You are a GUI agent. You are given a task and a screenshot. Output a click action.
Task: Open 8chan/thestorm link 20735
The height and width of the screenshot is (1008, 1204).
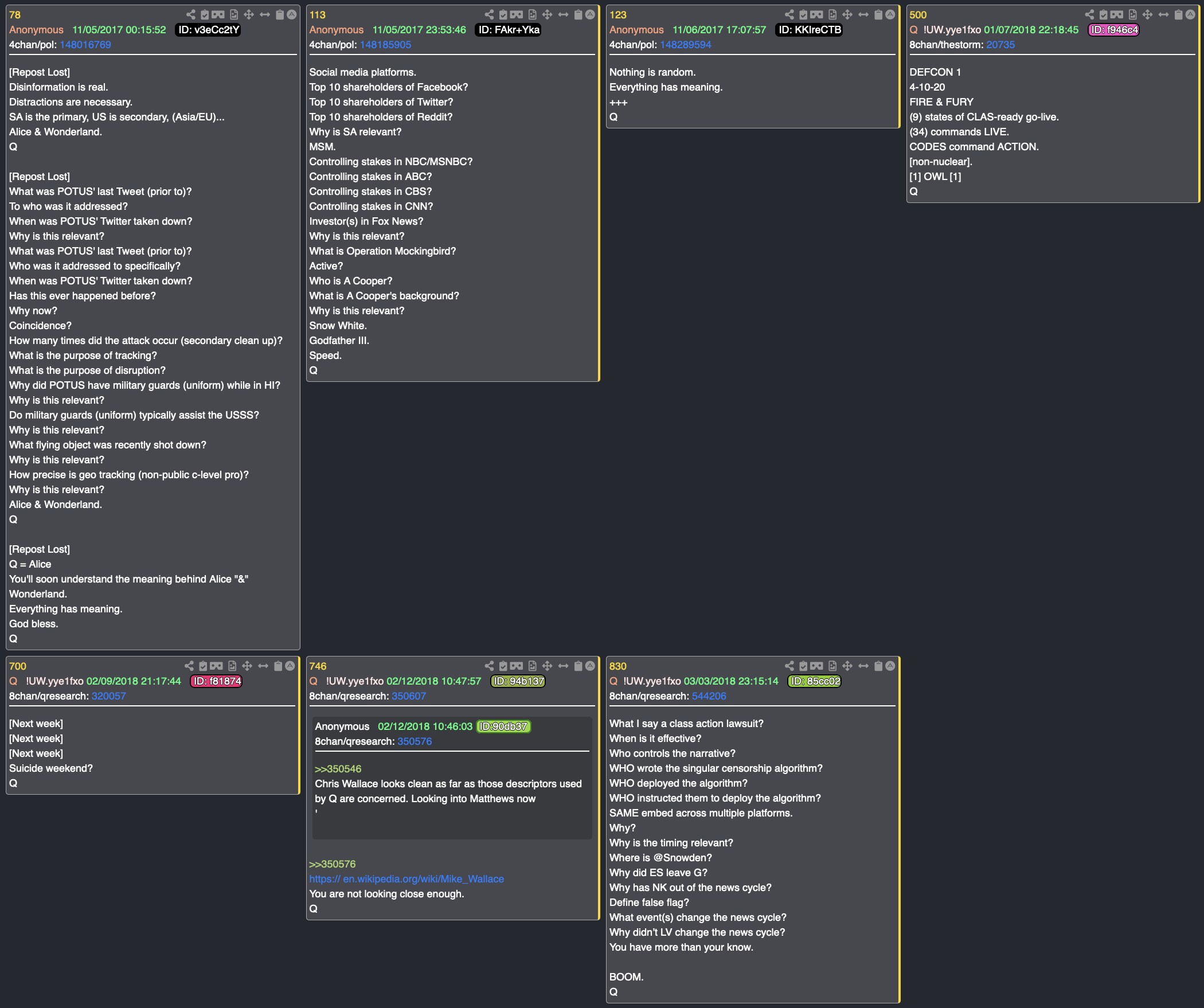coord(1000,45)
